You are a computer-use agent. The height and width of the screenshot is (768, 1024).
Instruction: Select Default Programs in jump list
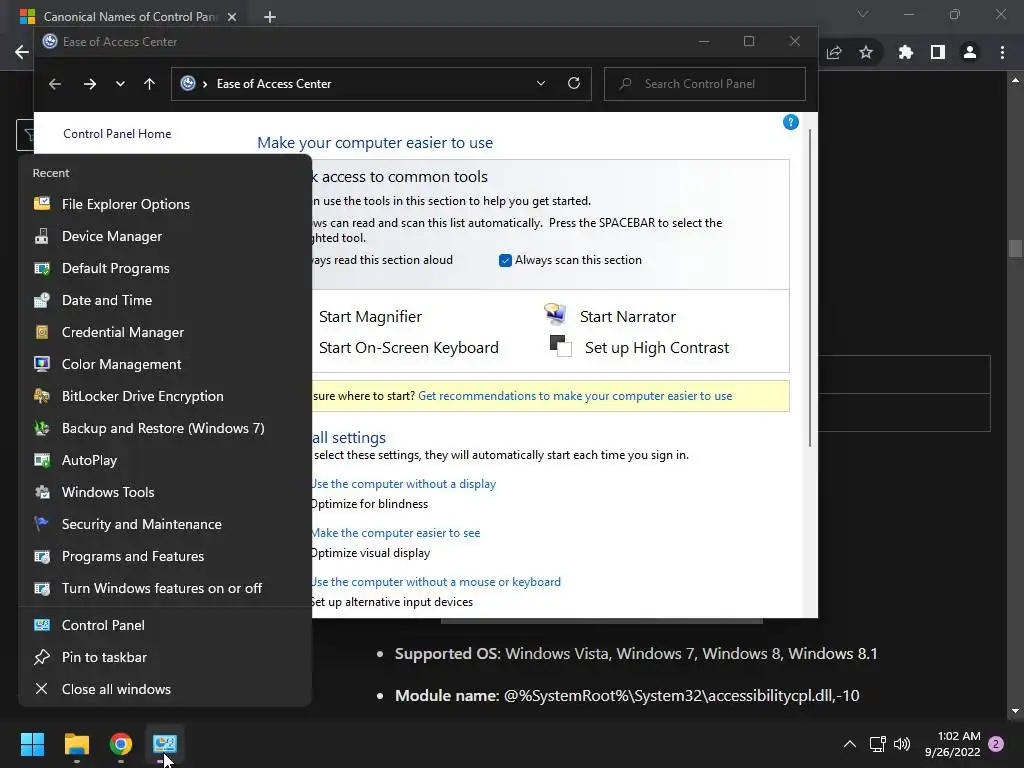(x=165, y=268)
